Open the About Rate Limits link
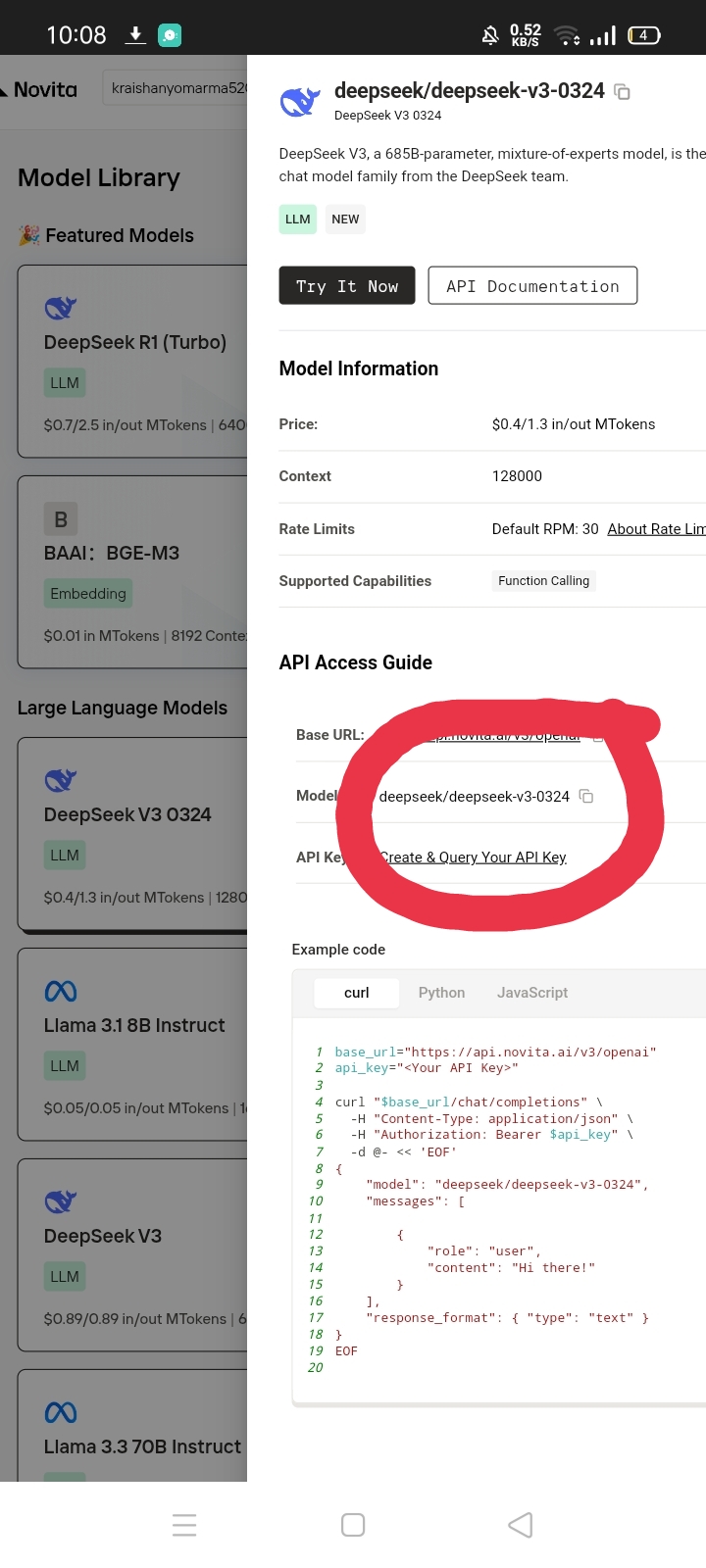706x1568 pixels. (655, 529)
